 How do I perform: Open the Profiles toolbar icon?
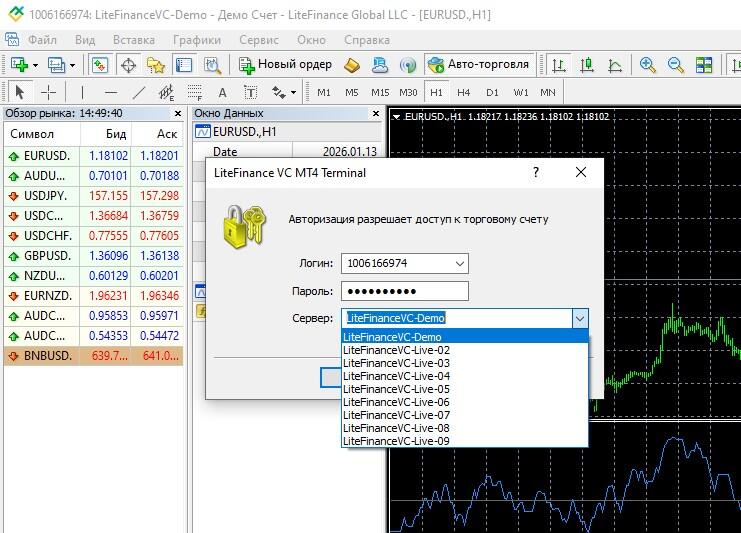pos(57,65)
